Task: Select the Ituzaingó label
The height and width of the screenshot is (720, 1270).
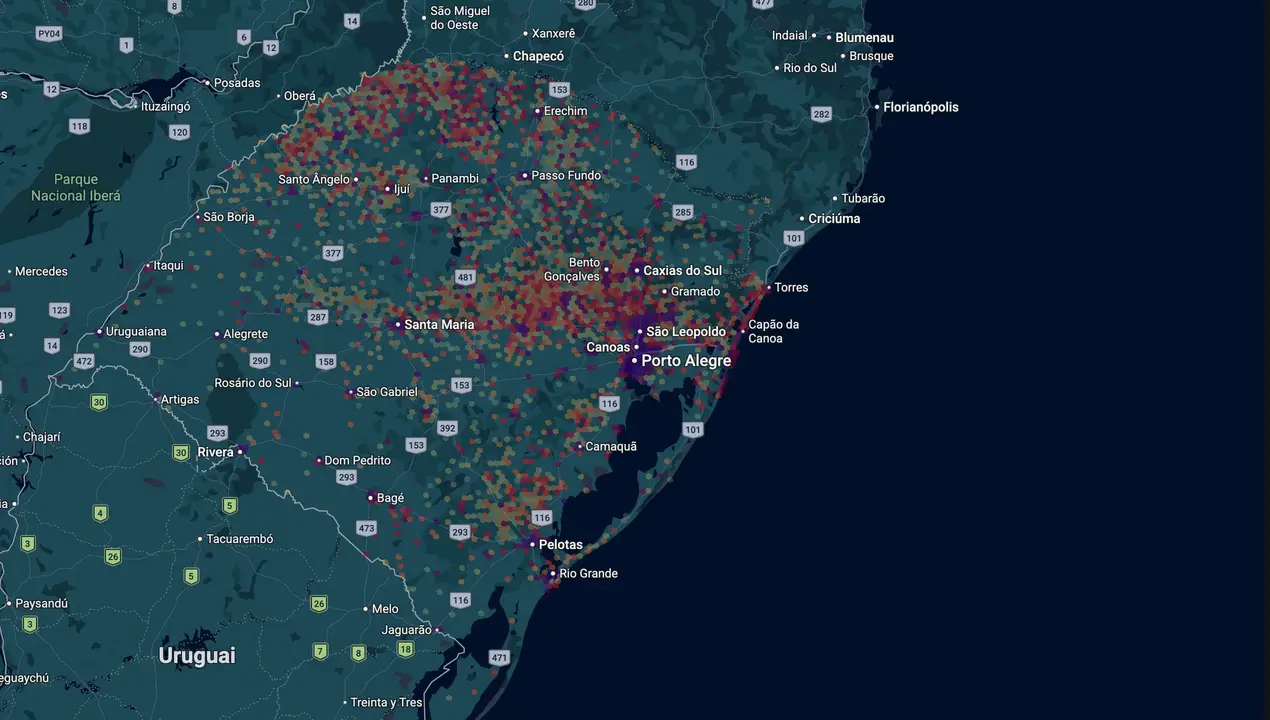Action: tap(165, 106)
